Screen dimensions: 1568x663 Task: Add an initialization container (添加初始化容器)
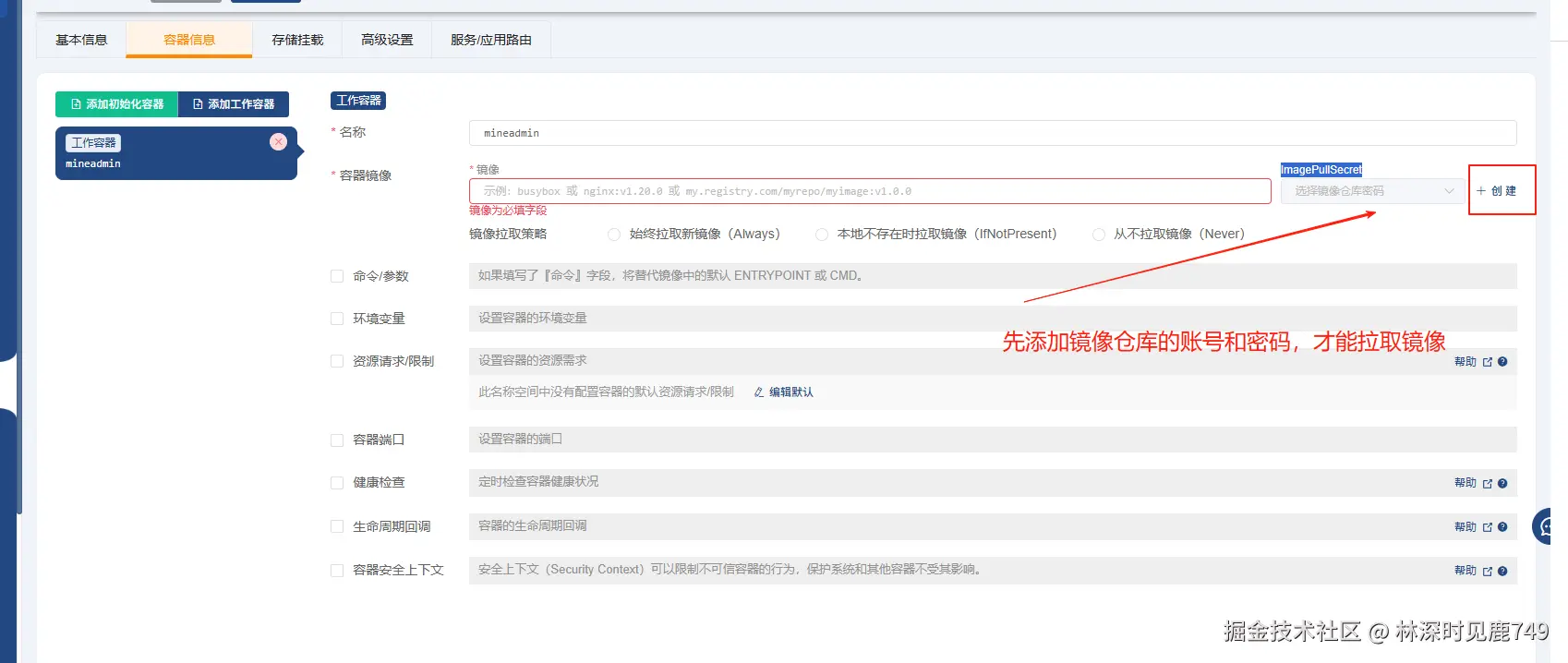point(116,104)
